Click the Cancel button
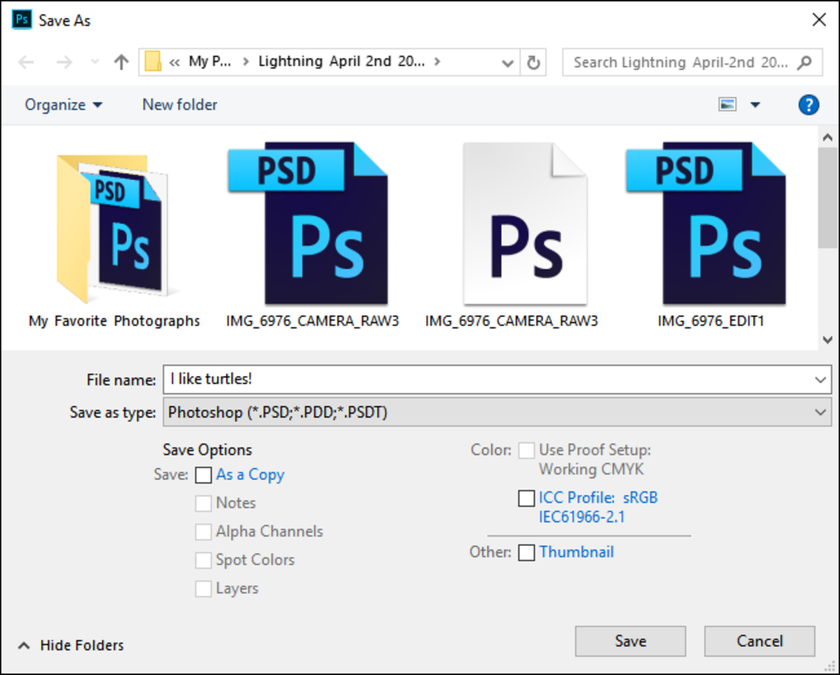The width and height of the screenshot is (840, 675). coord(759,641)
